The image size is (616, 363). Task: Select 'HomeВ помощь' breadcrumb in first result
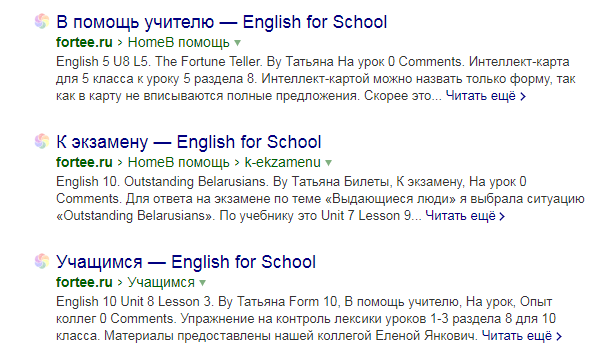click(x=179, y=42)
